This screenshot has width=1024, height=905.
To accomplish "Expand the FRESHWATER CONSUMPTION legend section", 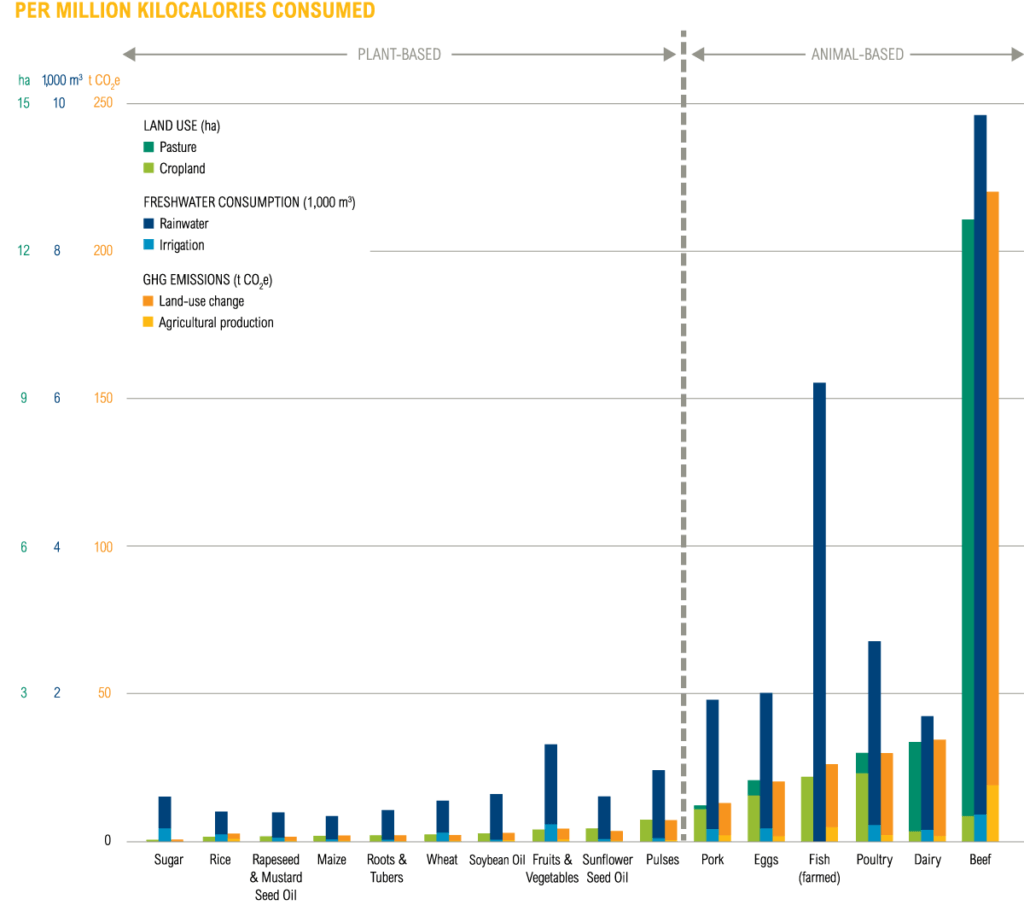I will (x=250, y=202).
